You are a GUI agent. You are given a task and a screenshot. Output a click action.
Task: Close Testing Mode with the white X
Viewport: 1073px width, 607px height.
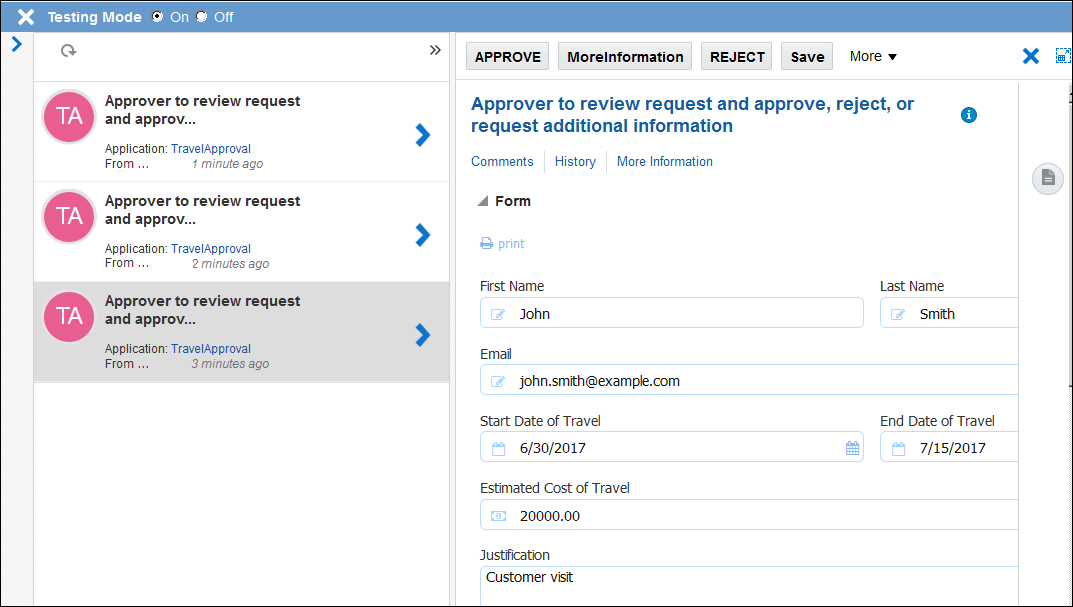click(25, 17)
